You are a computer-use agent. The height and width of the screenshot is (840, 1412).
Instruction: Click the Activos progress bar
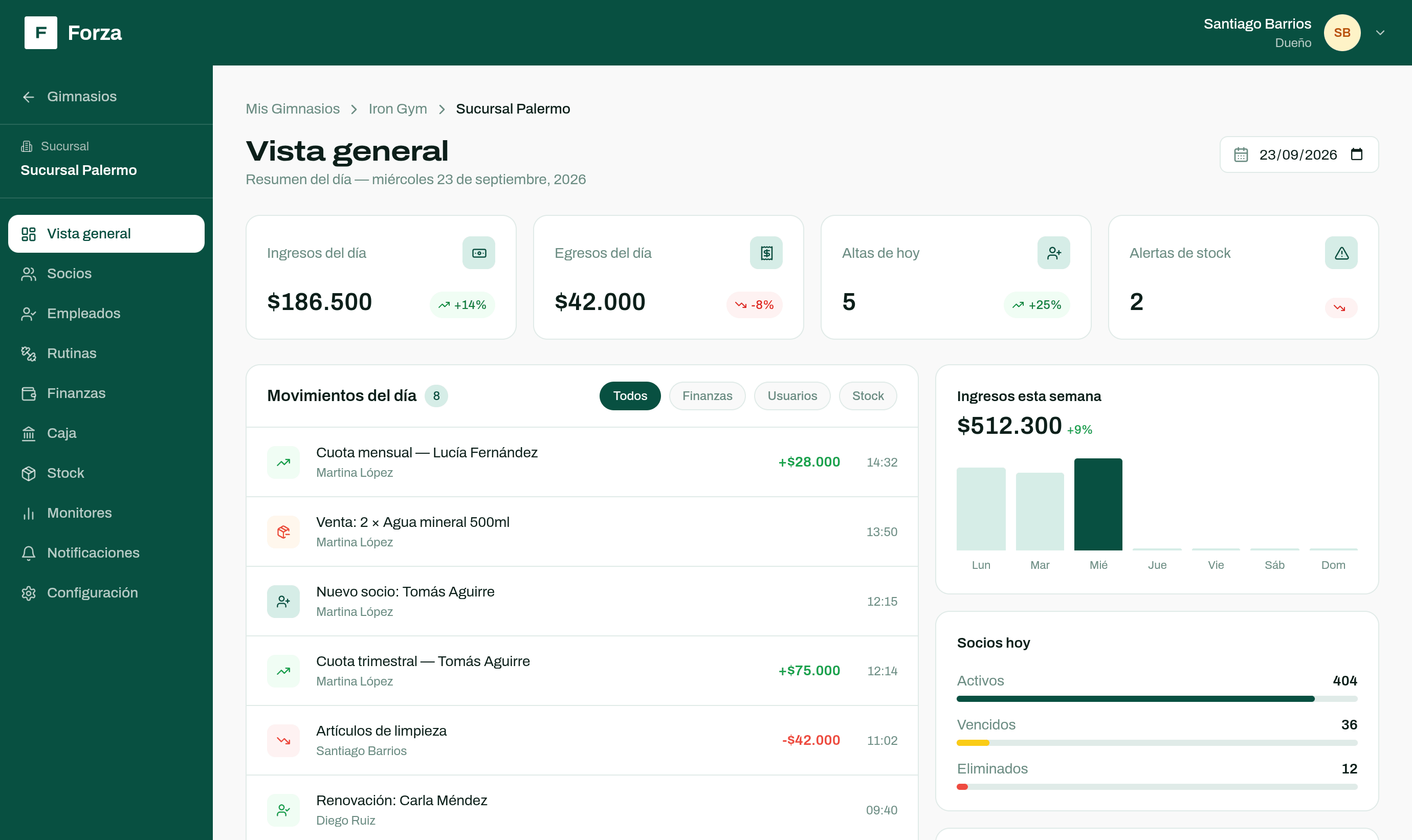coord(1157,699)
